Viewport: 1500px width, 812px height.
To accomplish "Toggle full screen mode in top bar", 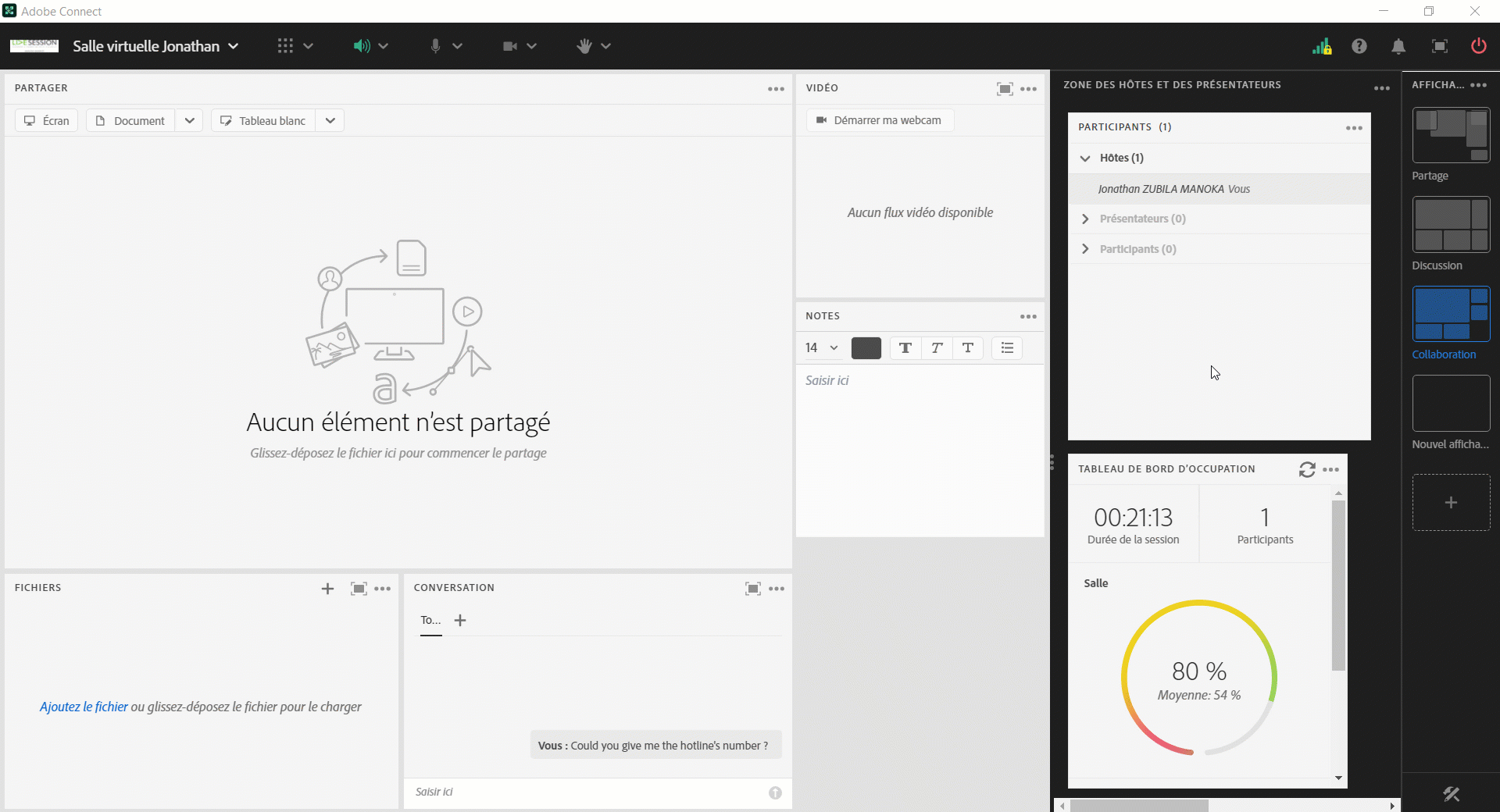I will [x=1439, y=46].
